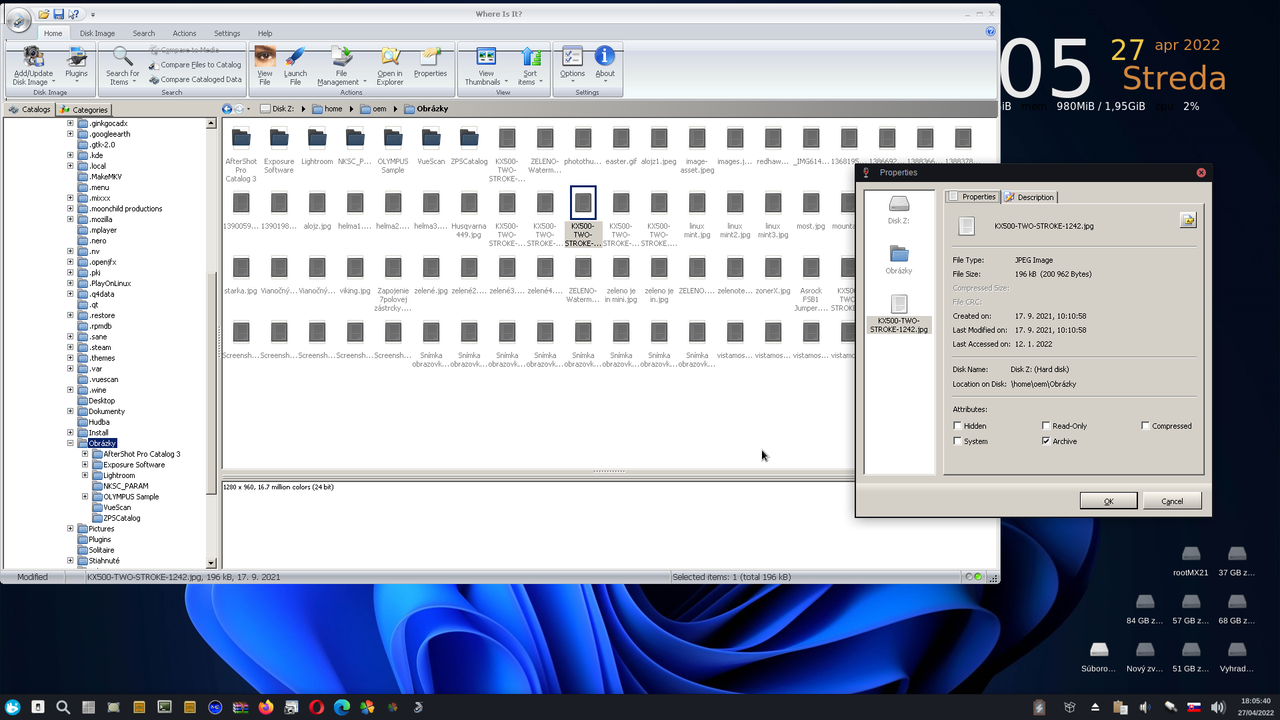Expand the Dokumenty tree node
The width and height of the screenshot is (1280, 720).
70,411
